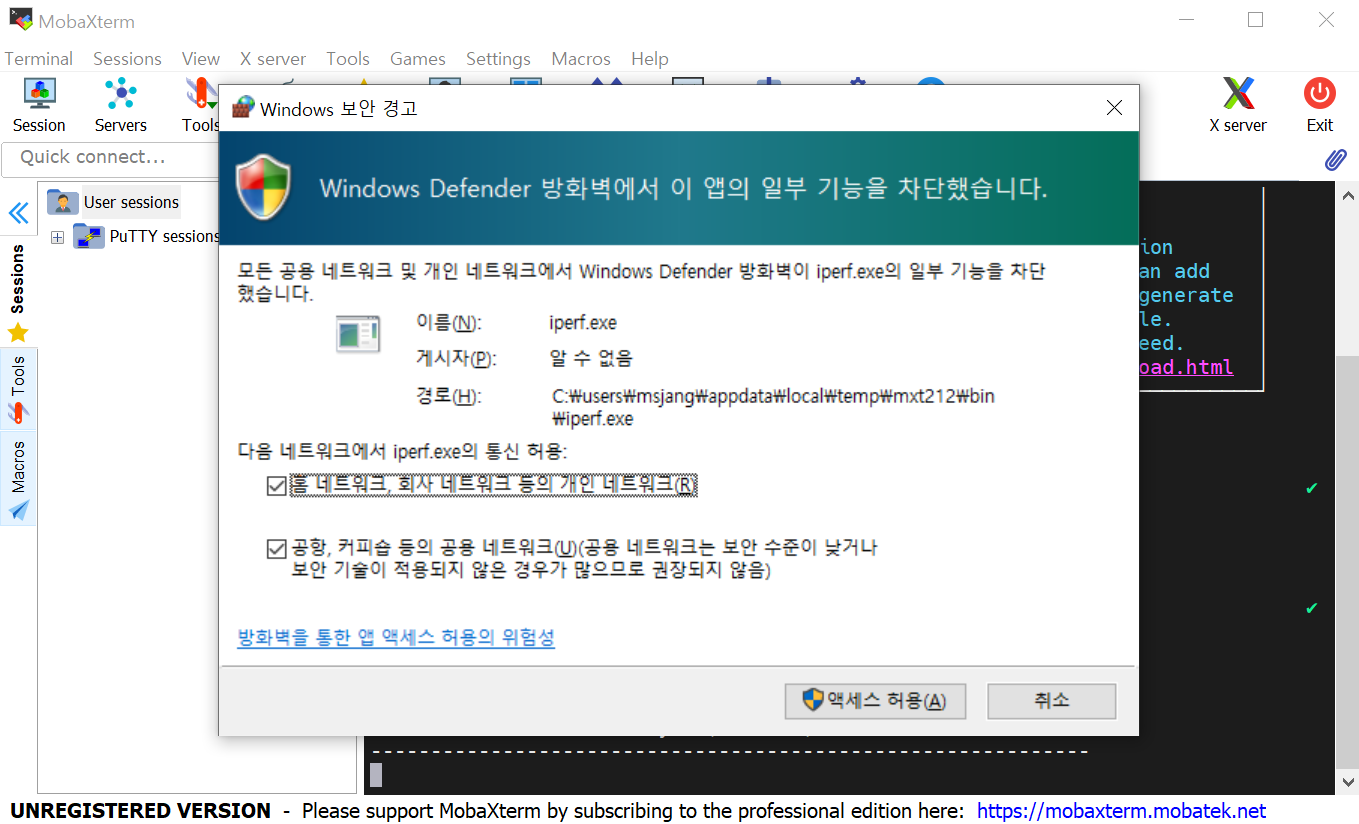Click the Windows Defender shield icon in the dialog

coord(263,187)
